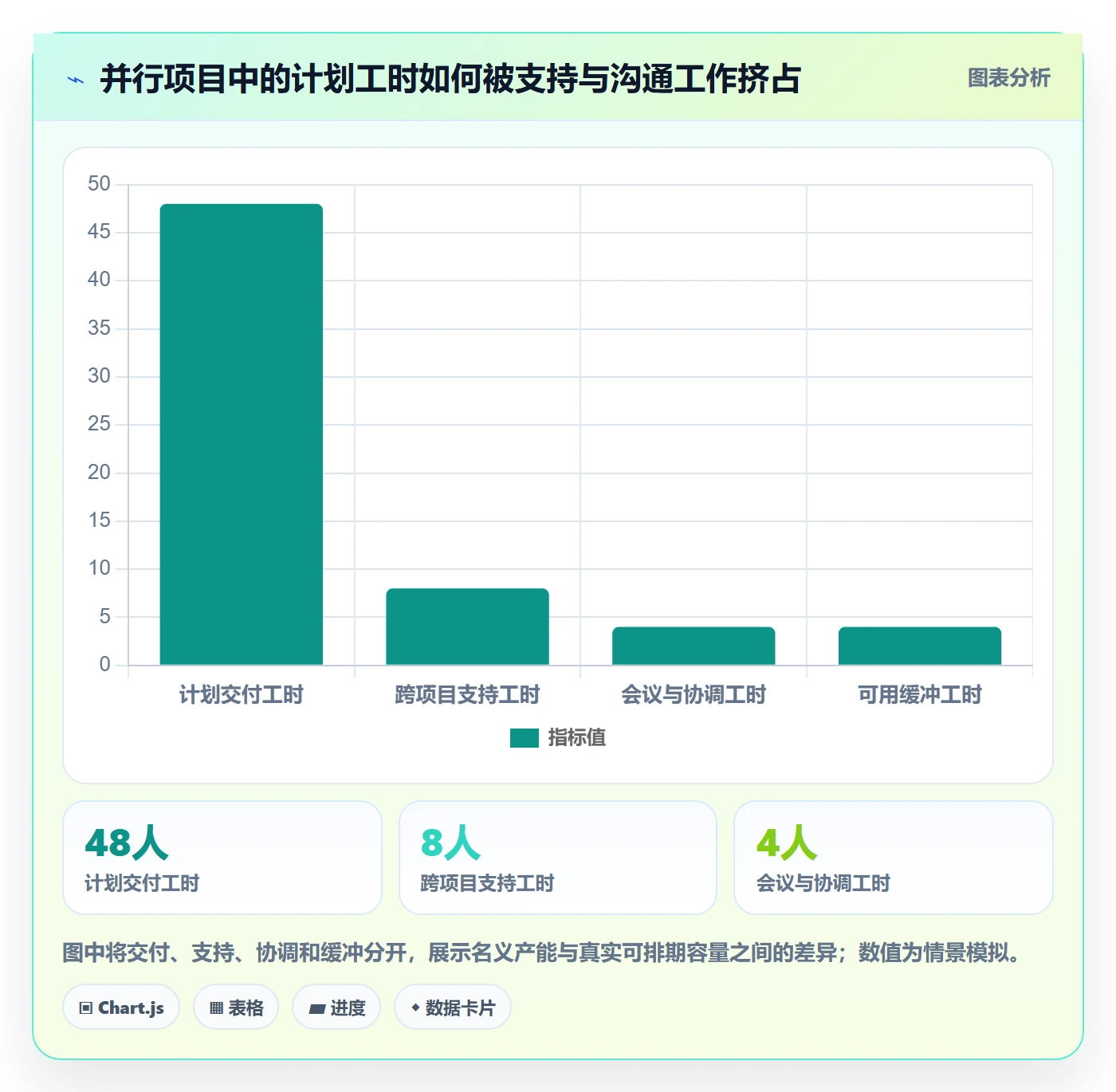Click the 4人 value text
1116x1092 pixels.
[x=787, y=843]
